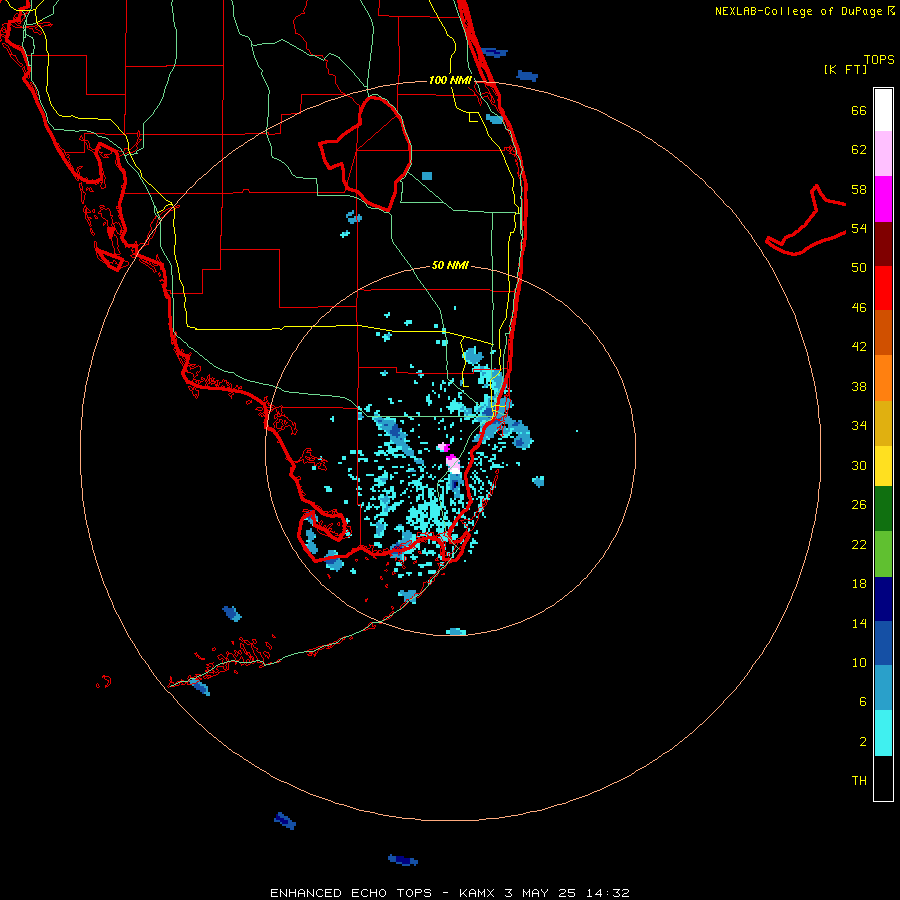Screen dimensions: 900x900
Task: Click the dark orange legend swatch
Action: tap(883, 332)
